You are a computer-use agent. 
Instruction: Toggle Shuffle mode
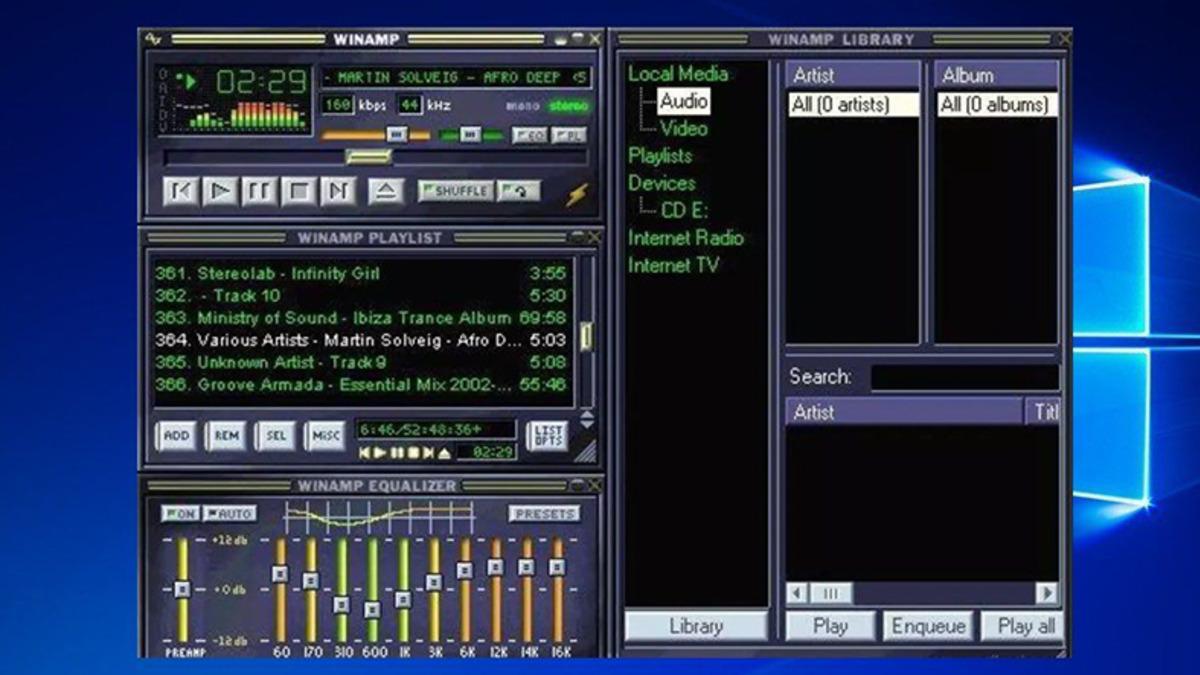(455, 191)
